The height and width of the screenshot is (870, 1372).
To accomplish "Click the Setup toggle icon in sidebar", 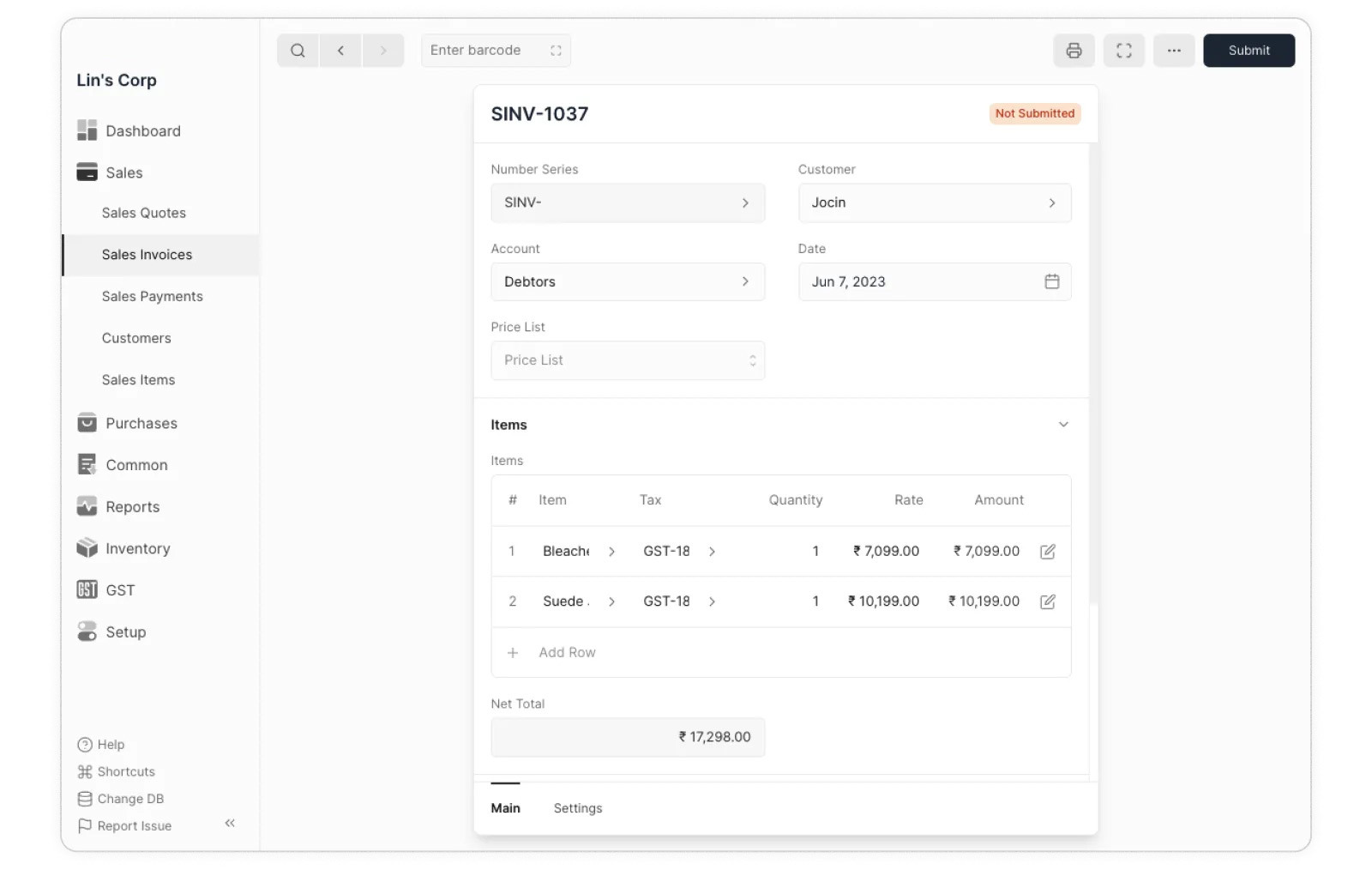I will tap(87, 631).
